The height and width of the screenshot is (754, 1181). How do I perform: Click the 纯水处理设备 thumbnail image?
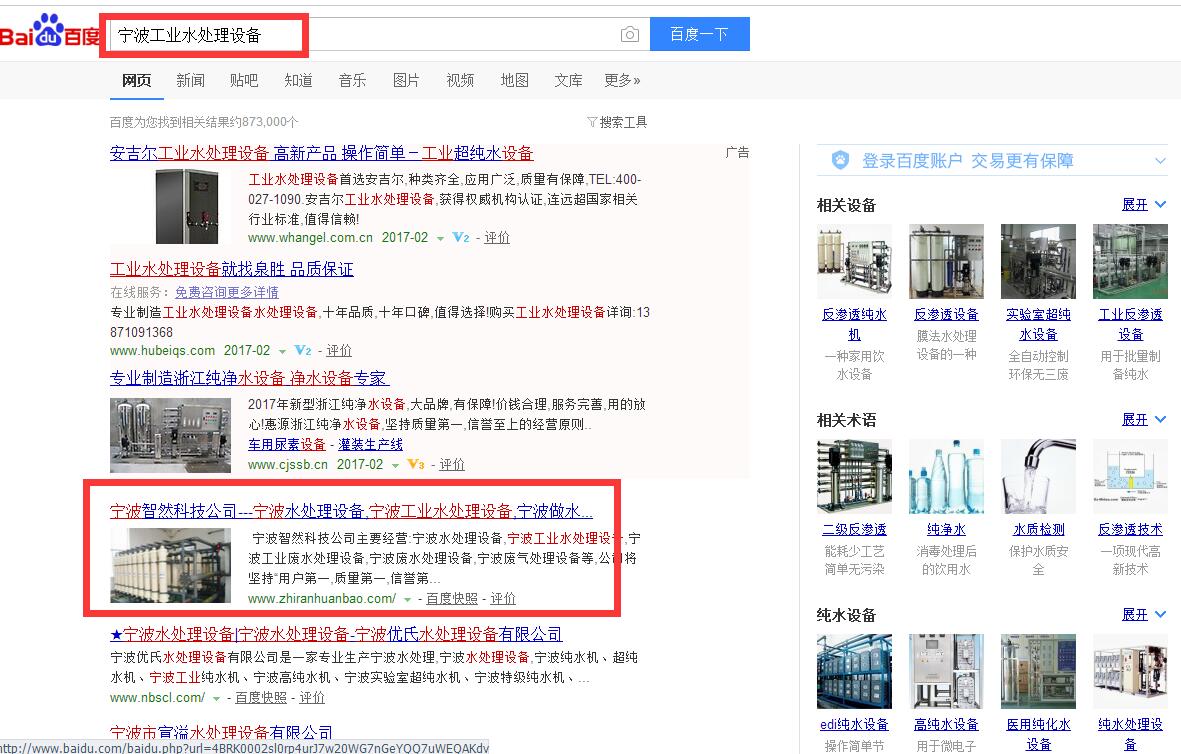click(x=1131, y=671)
